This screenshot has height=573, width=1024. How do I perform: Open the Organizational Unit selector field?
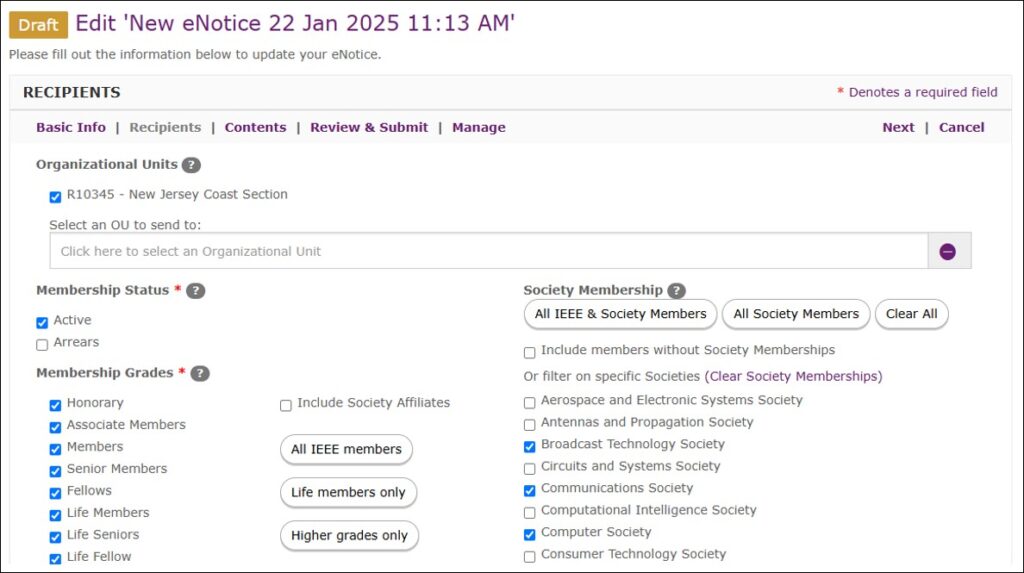pos(488,251)
